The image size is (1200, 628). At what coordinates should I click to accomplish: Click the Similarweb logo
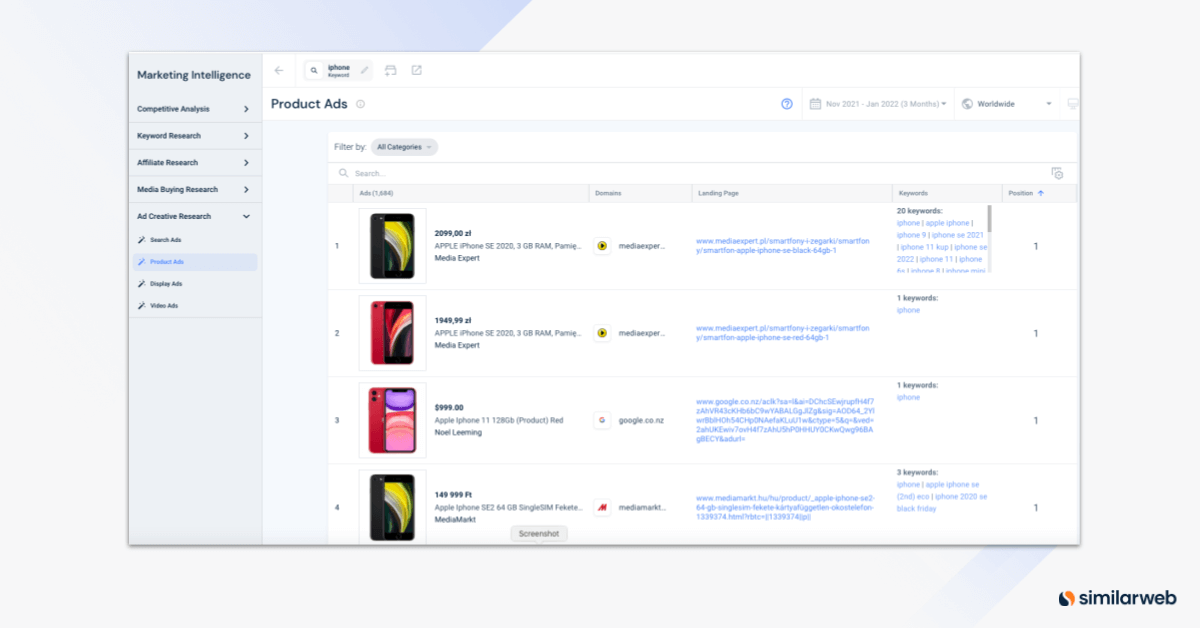(1116, 598)
